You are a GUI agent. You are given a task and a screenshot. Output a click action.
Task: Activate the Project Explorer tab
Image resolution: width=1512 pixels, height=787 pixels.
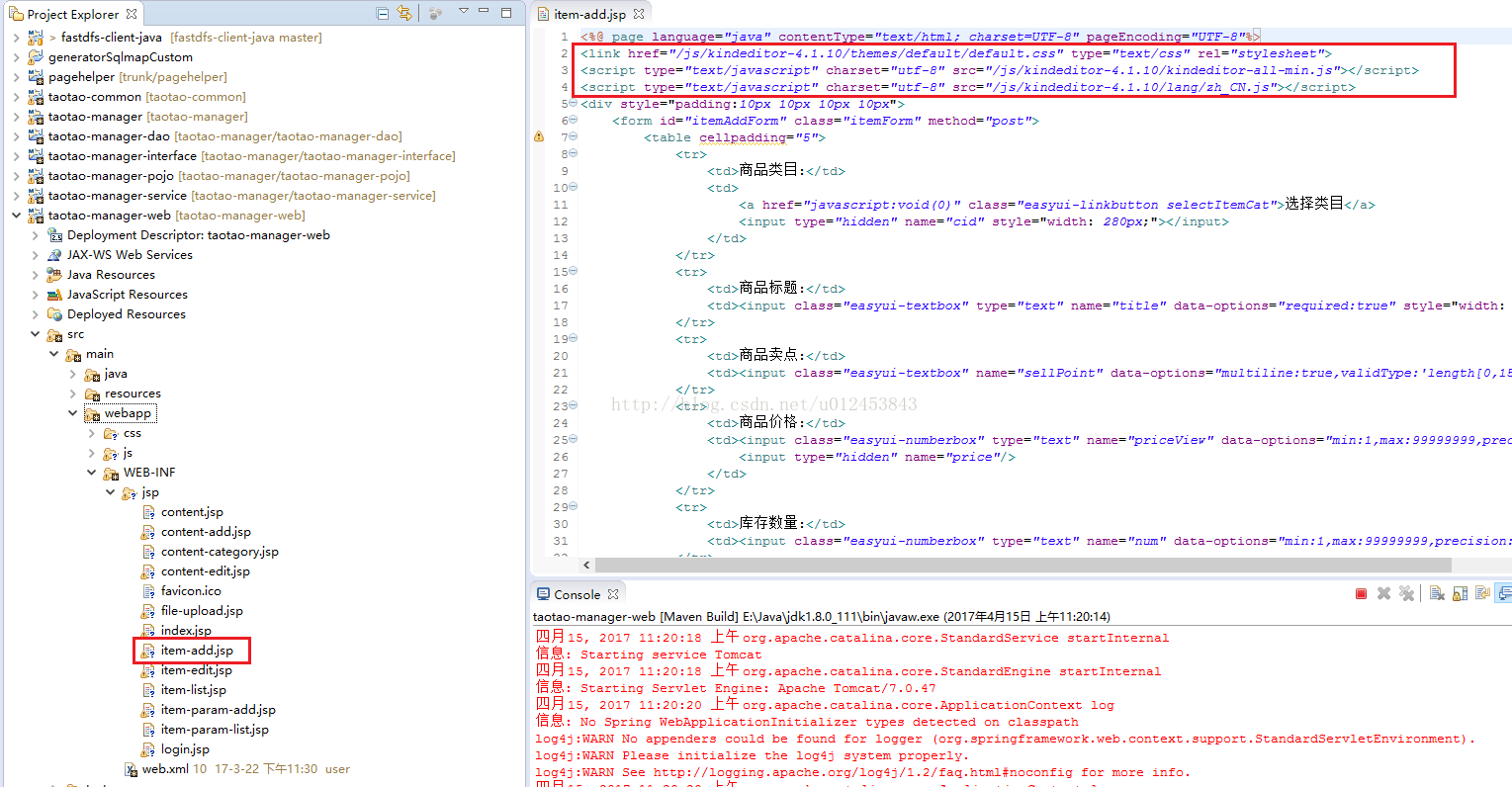point(72,14)
